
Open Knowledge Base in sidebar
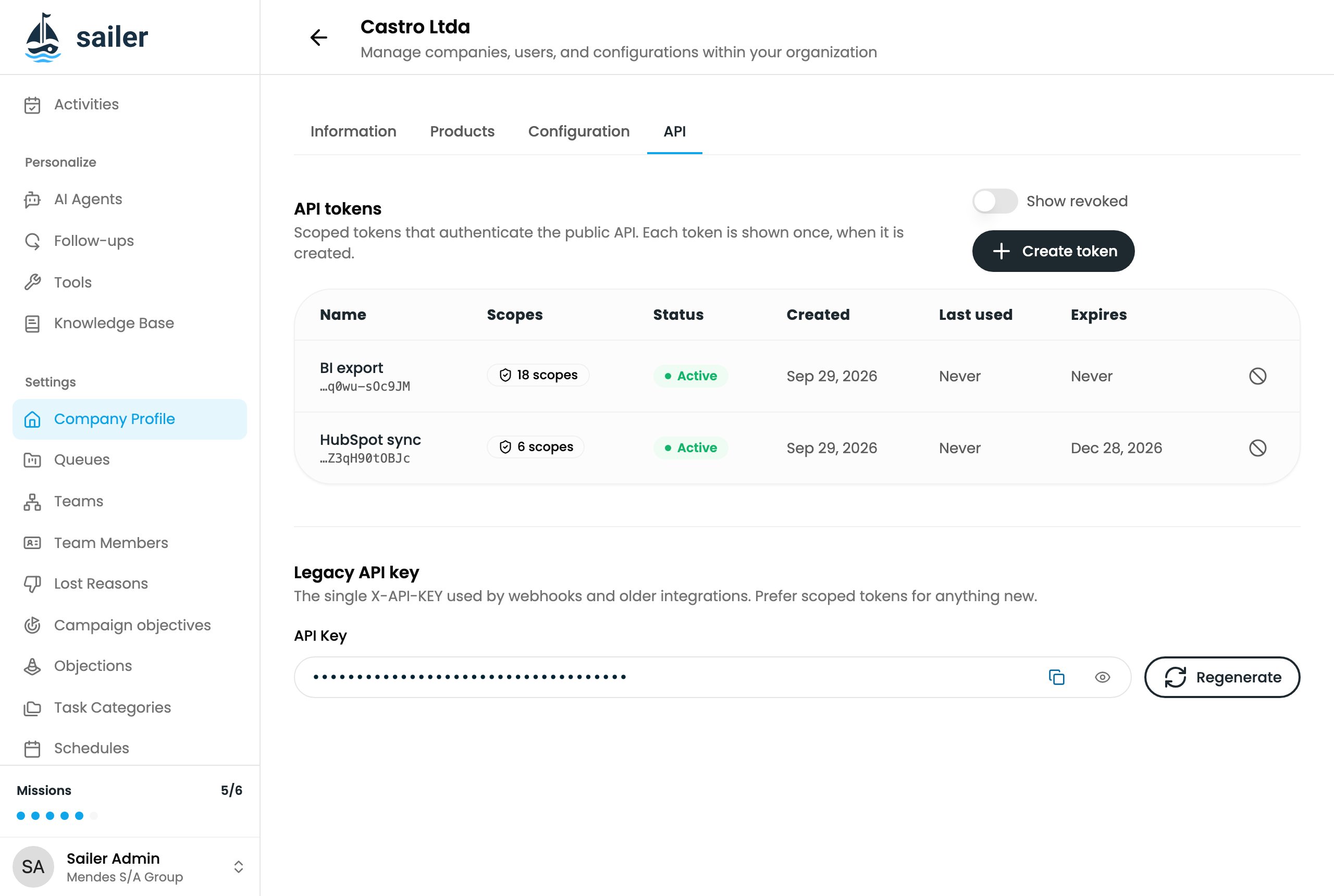coord(129,323)
